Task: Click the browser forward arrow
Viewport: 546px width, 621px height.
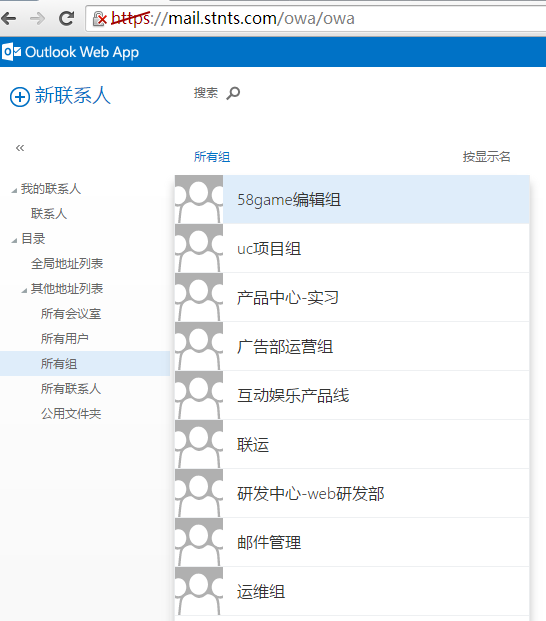Action: 38,18
